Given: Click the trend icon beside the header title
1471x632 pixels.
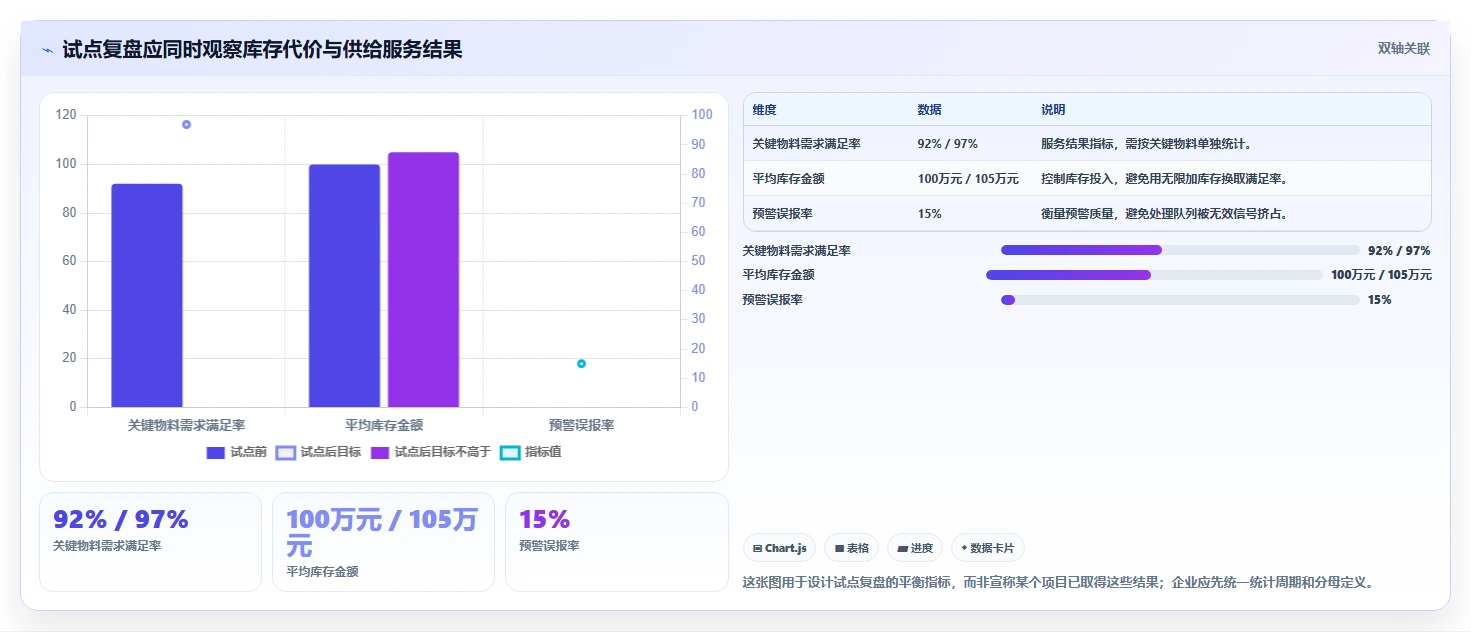Looking at the screenshot, I should tap(47, 50).
